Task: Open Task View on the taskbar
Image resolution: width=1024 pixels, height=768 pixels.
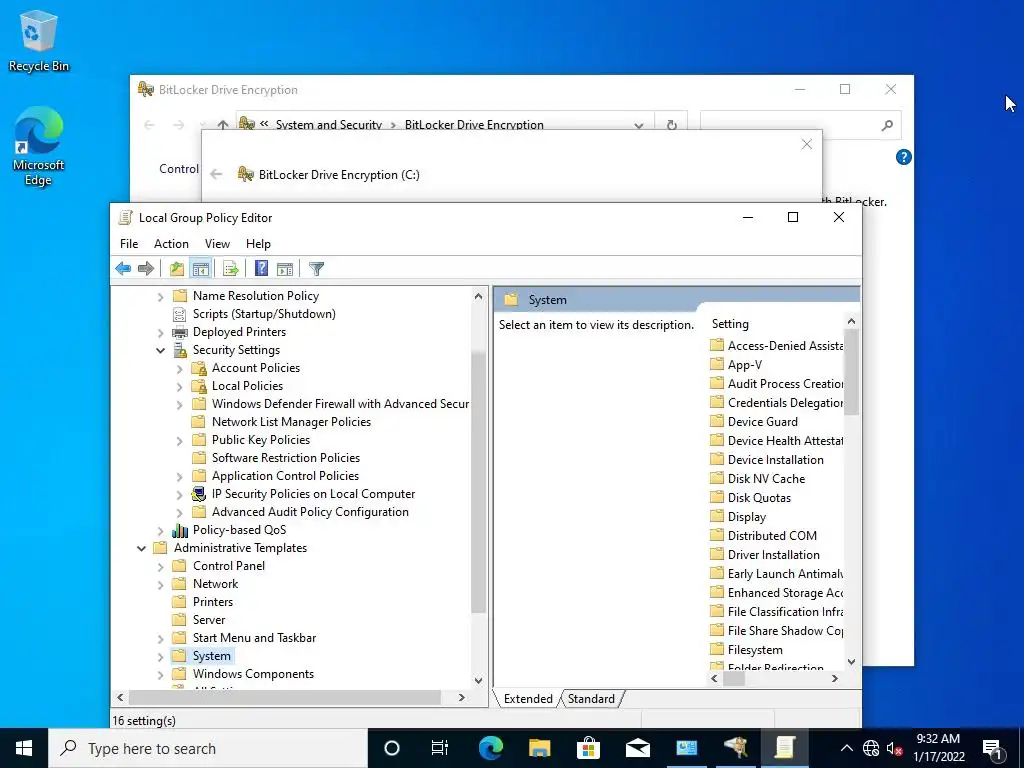Action: [x=440, y=748]
